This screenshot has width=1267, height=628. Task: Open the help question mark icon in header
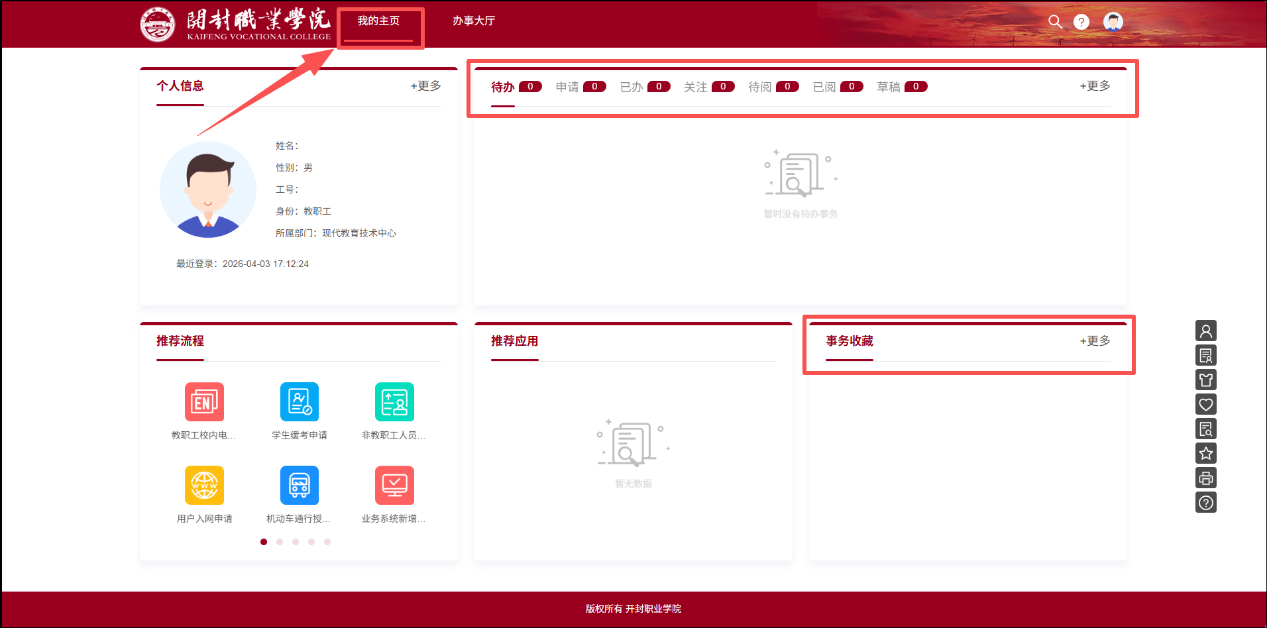pos(1081,22)
